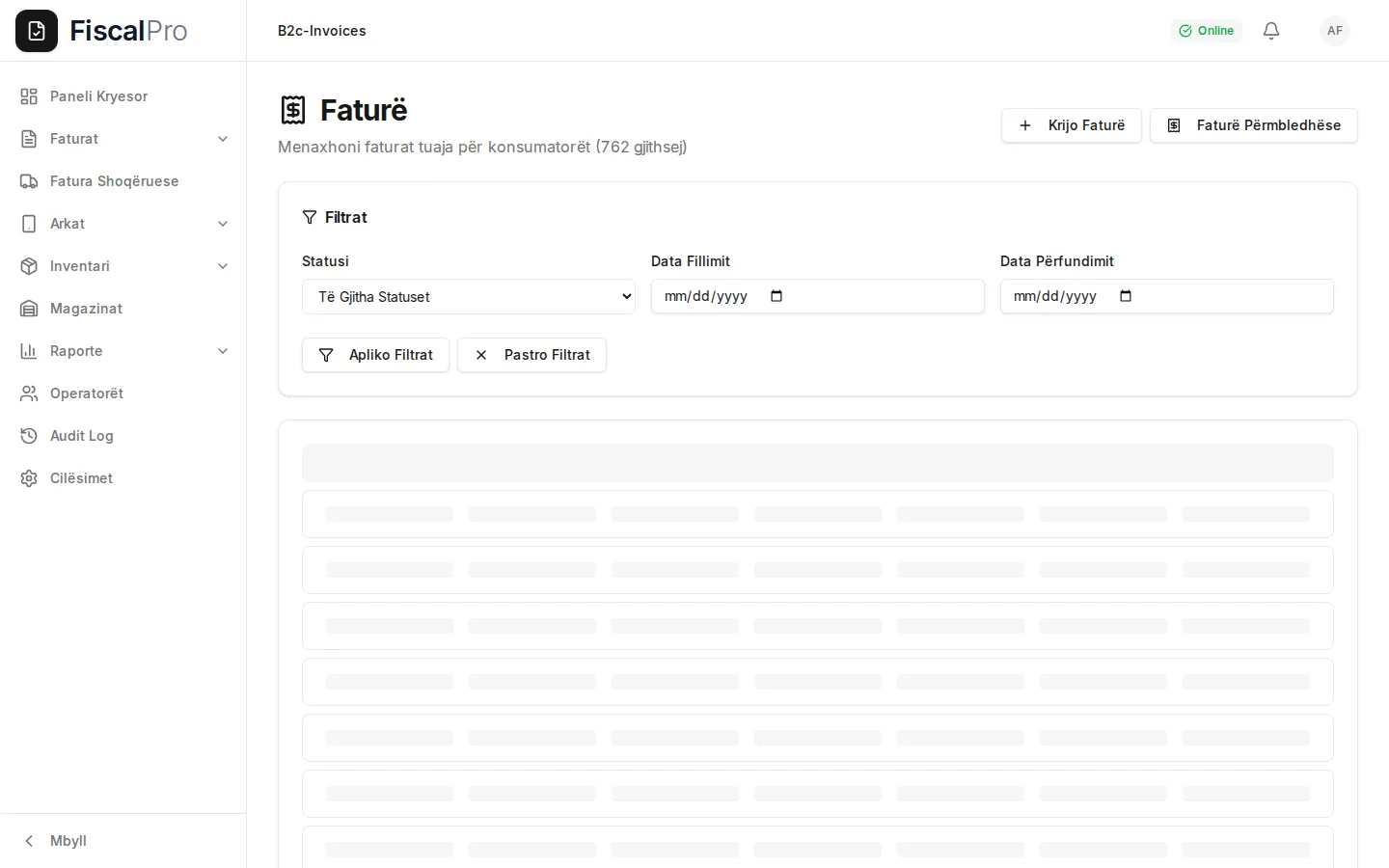Open calendar picker in Data Fillimit field

click(x=776, y=296)
